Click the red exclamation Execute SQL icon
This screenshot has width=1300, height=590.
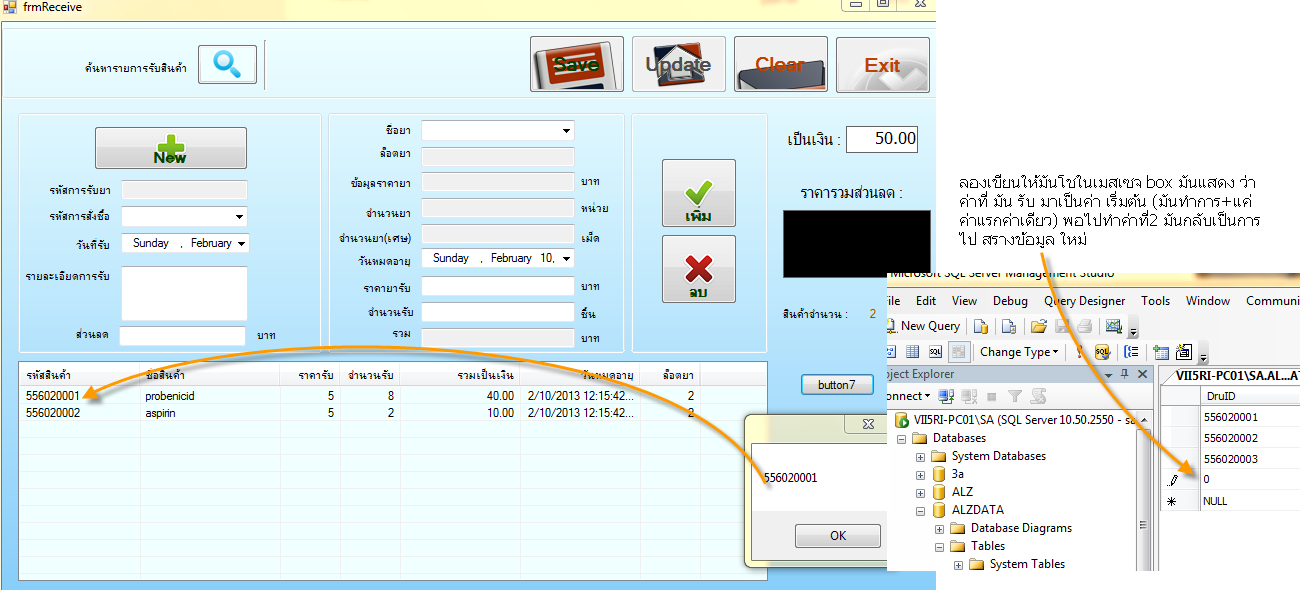[1080, 352]
